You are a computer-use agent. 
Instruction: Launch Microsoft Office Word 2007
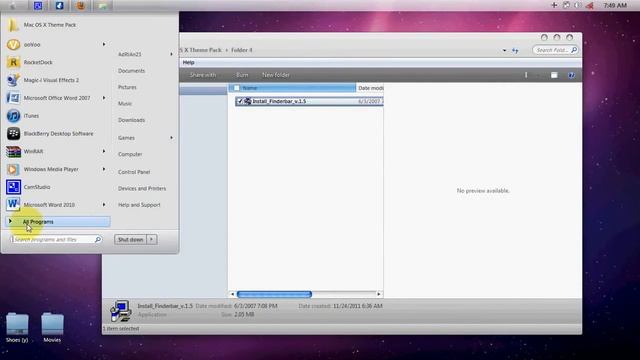(x=57, y=98)
